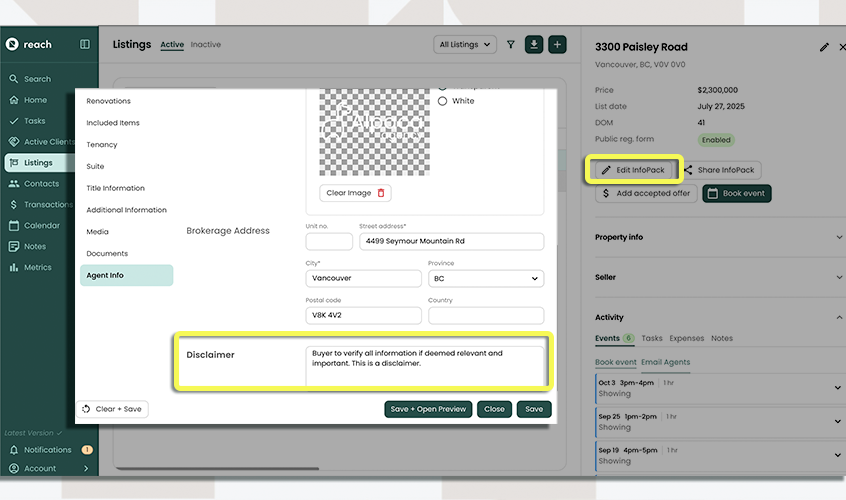Open the All Listings dropdown

pos(466,45)
